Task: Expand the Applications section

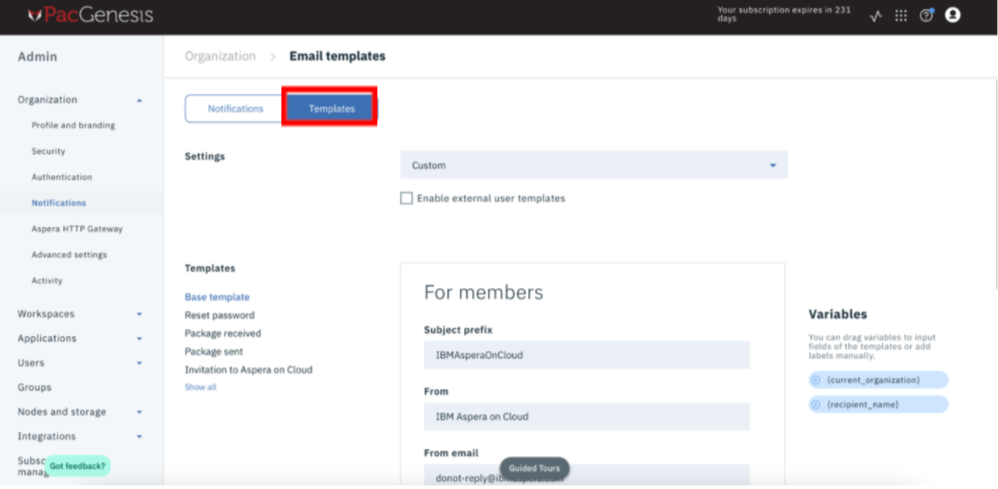Action: tap(139, 339)
